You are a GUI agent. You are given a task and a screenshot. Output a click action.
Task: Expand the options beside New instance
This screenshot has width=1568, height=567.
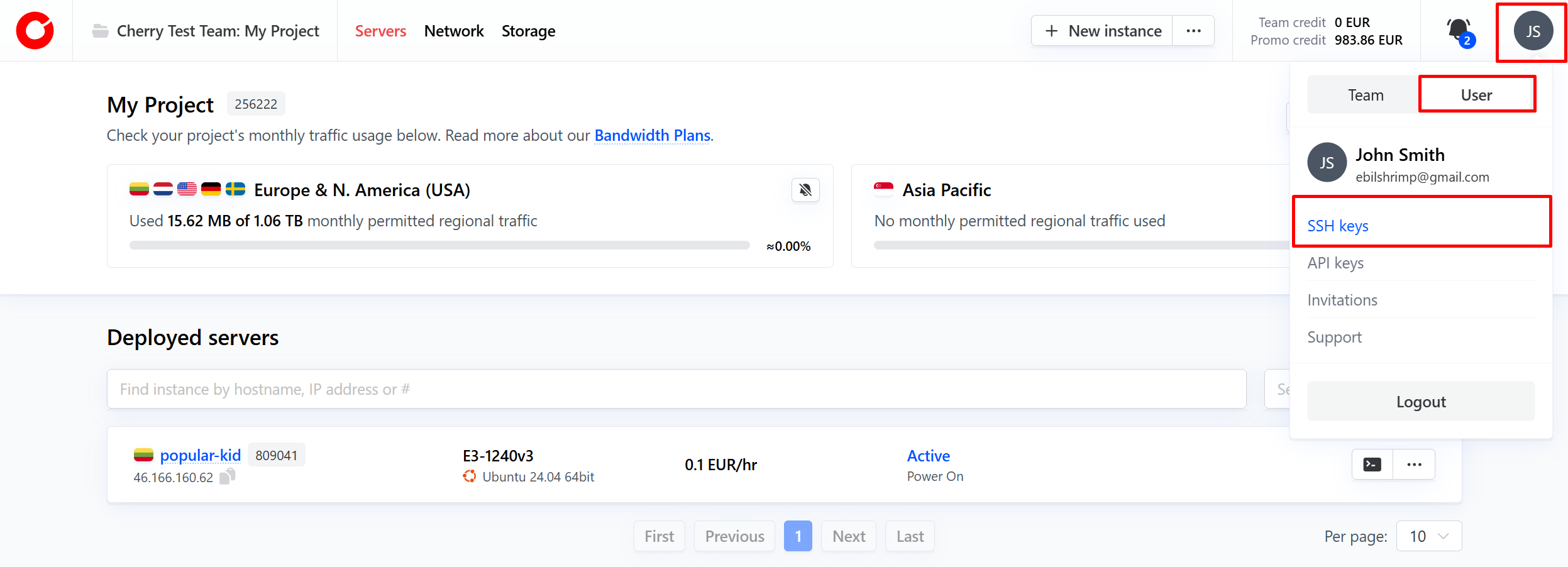point(1193,31)
